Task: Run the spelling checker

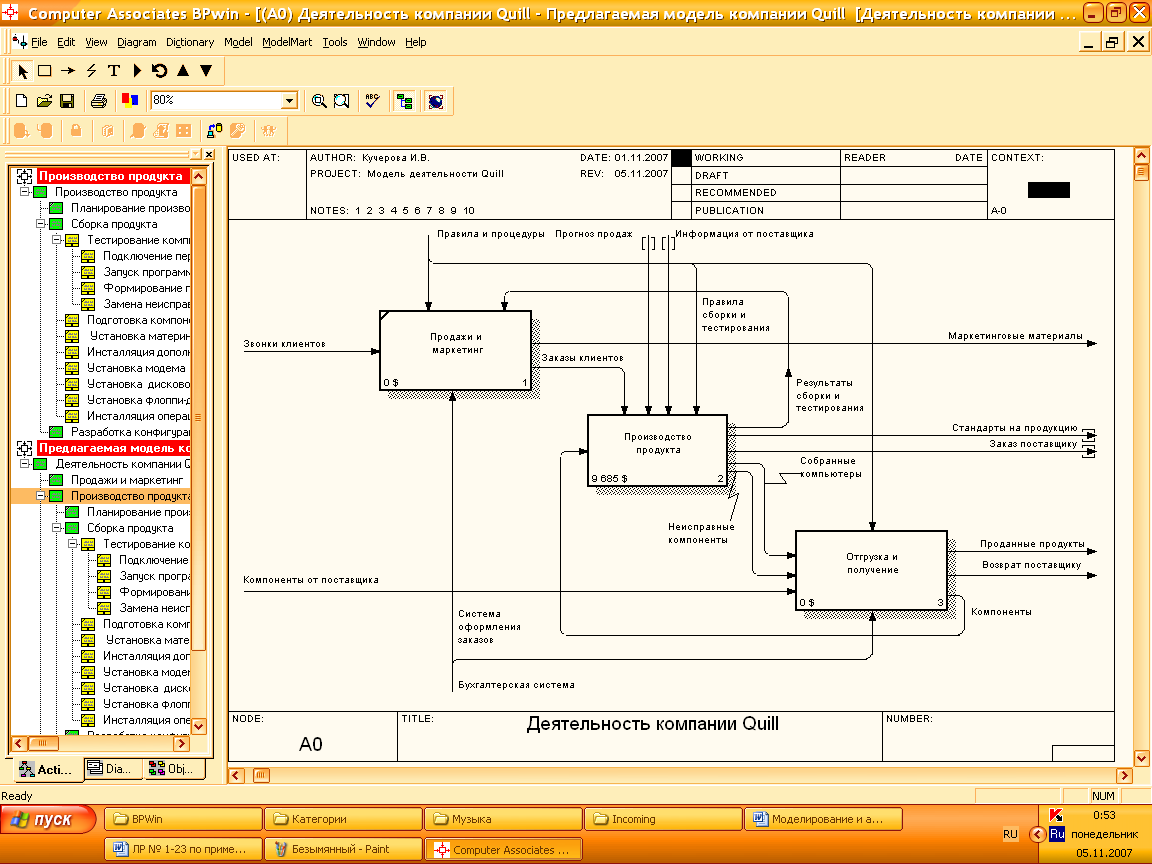Action: click(372, 101)
